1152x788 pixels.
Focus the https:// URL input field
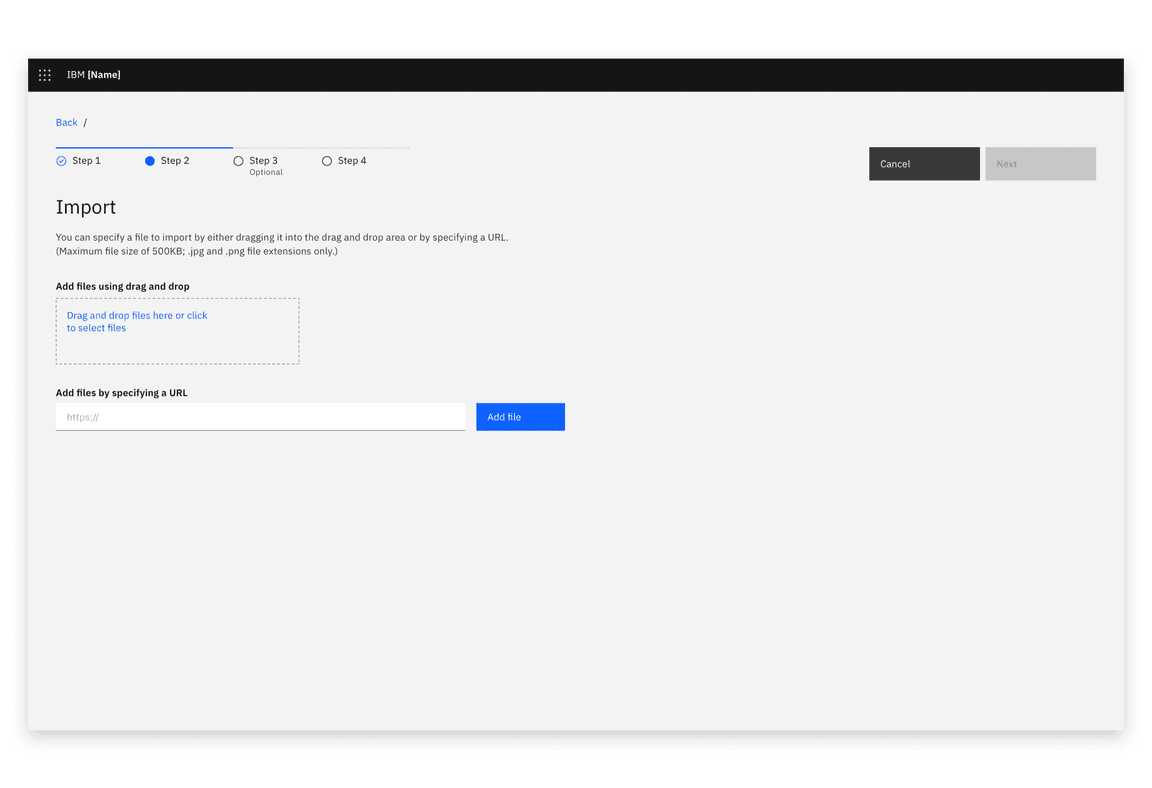point(260,416)
